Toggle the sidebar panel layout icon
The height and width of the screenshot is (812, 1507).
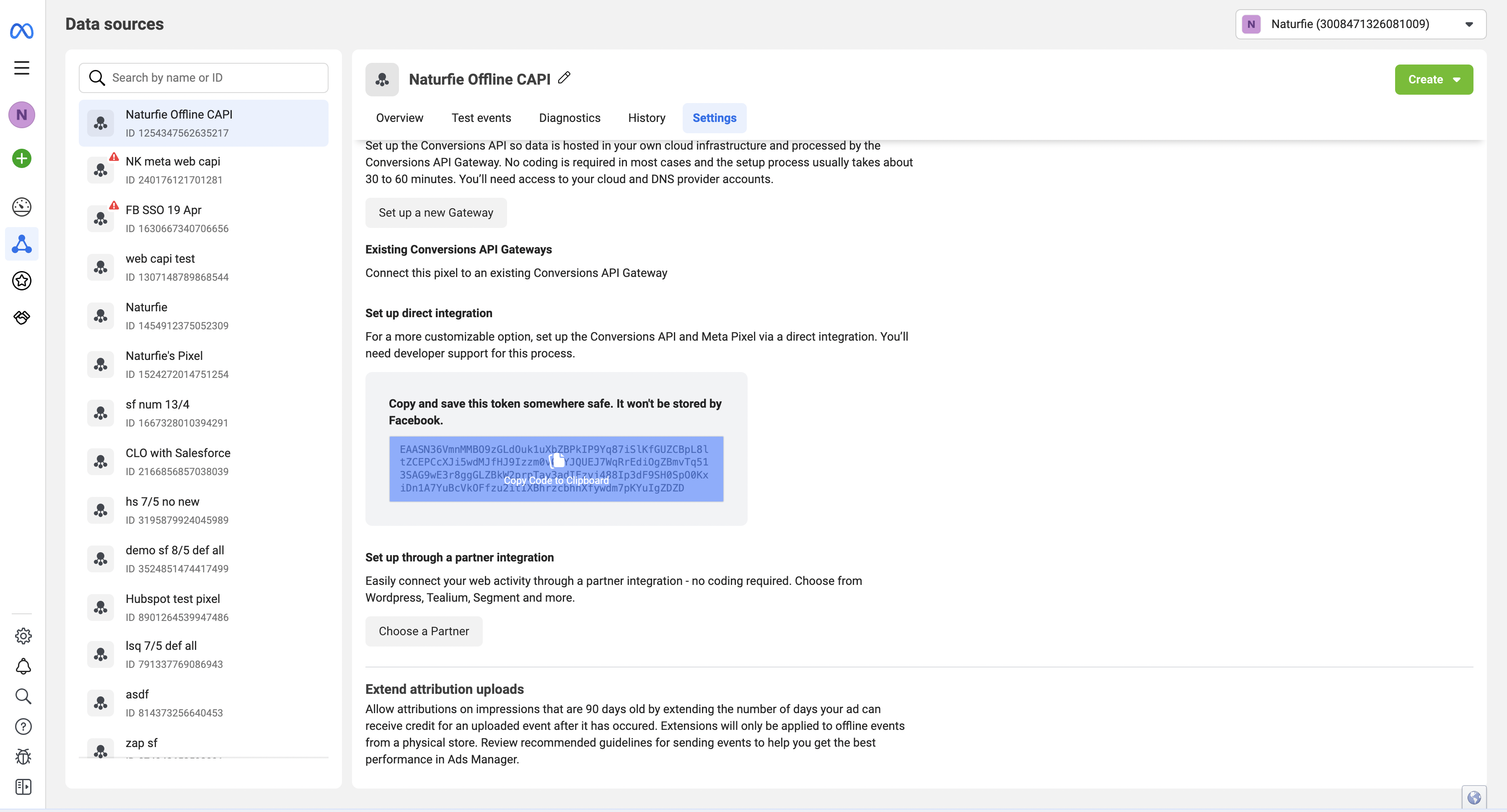pos(23,787)
